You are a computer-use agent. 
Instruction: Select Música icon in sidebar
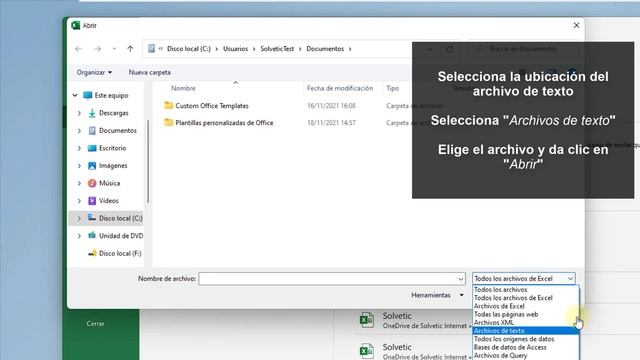coord(92,183)
